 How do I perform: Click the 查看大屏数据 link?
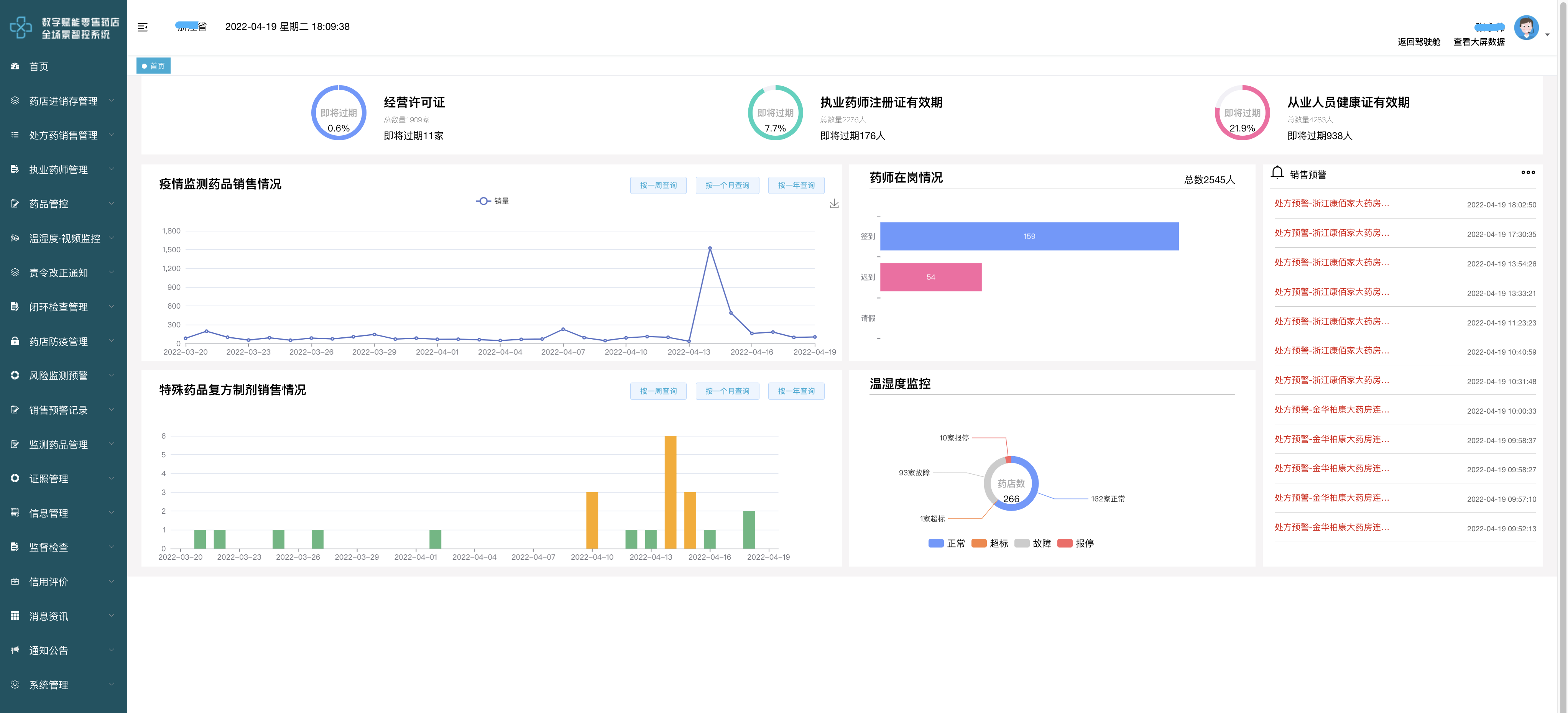pos(1479,42)
